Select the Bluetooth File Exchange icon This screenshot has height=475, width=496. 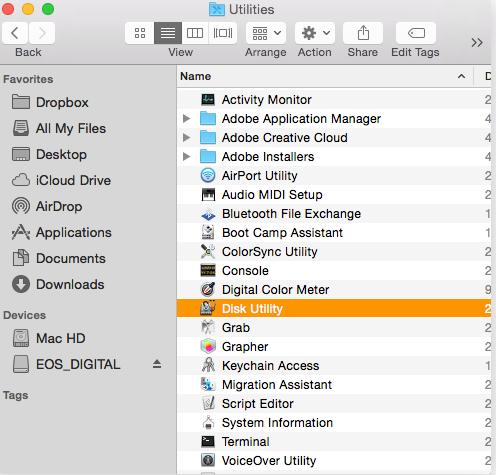coord(208,215)
